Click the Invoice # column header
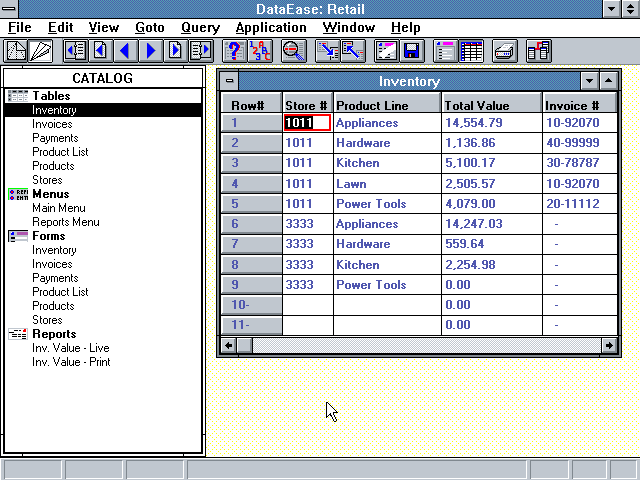Screen dimensions: 640x480 (579, 102)
